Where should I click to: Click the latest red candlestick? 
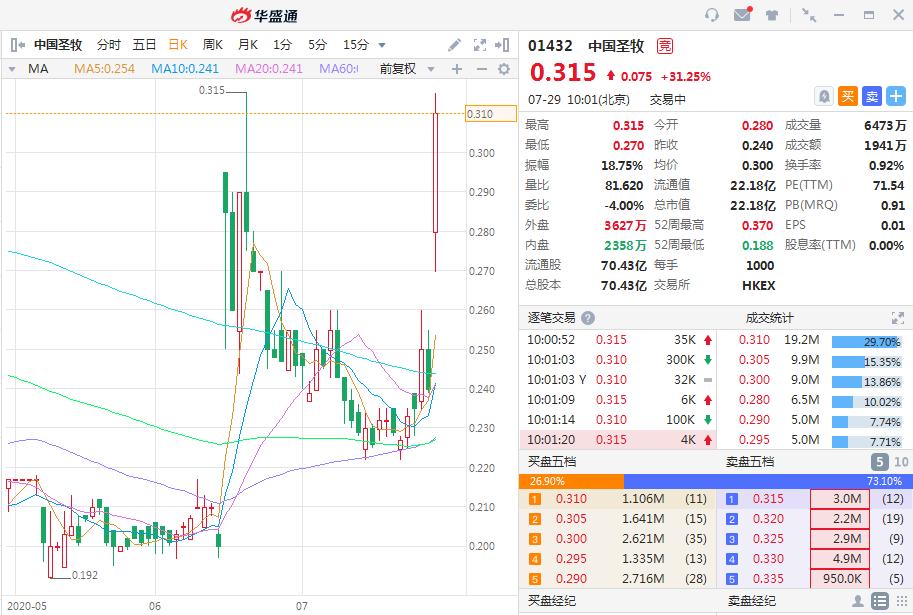coord(435,173)
